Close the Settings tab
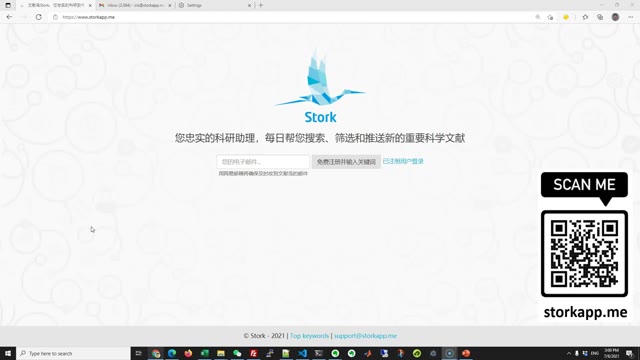 249,5
